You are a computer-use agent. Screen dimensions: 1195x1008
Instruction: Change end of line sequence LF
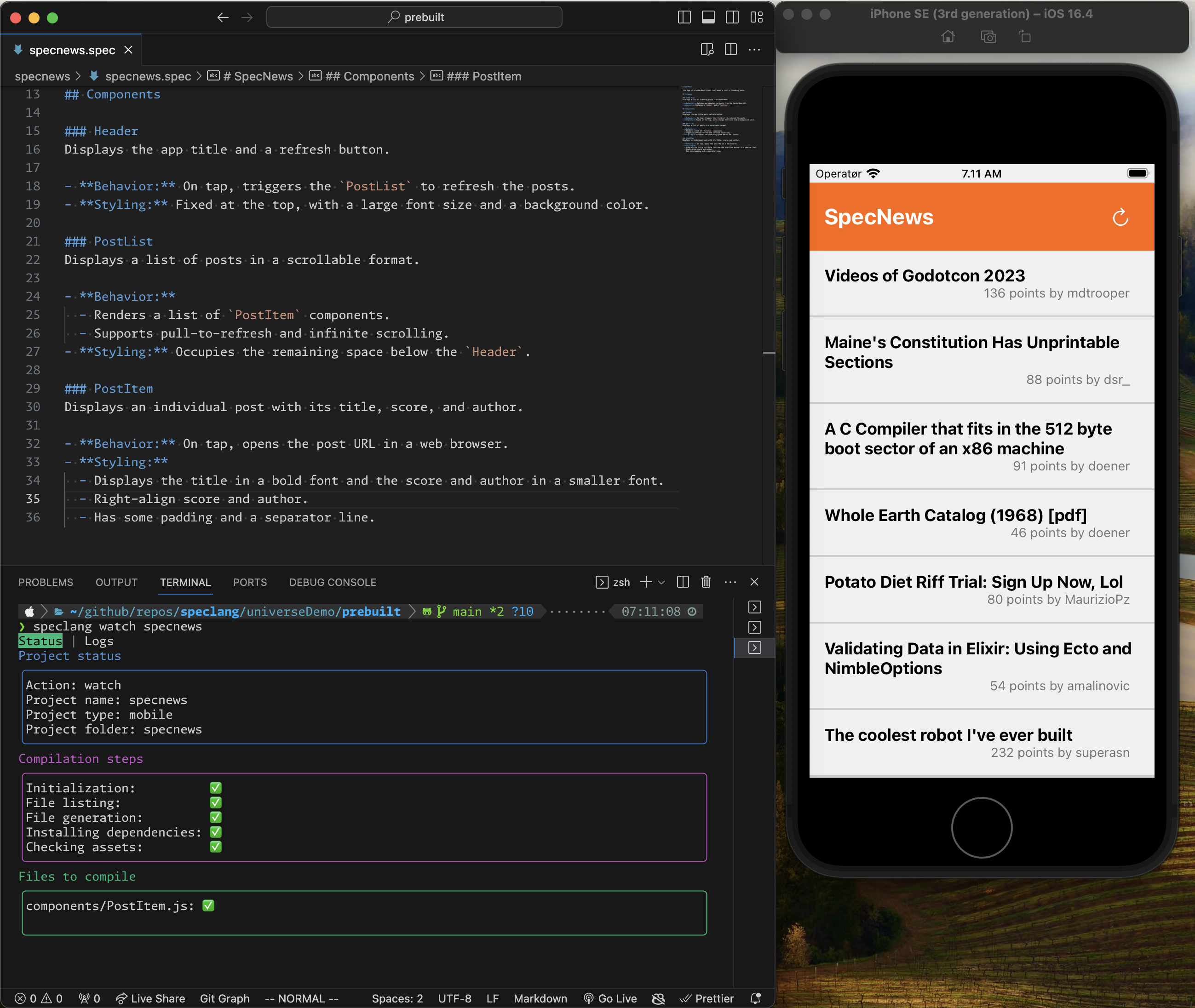493,998
